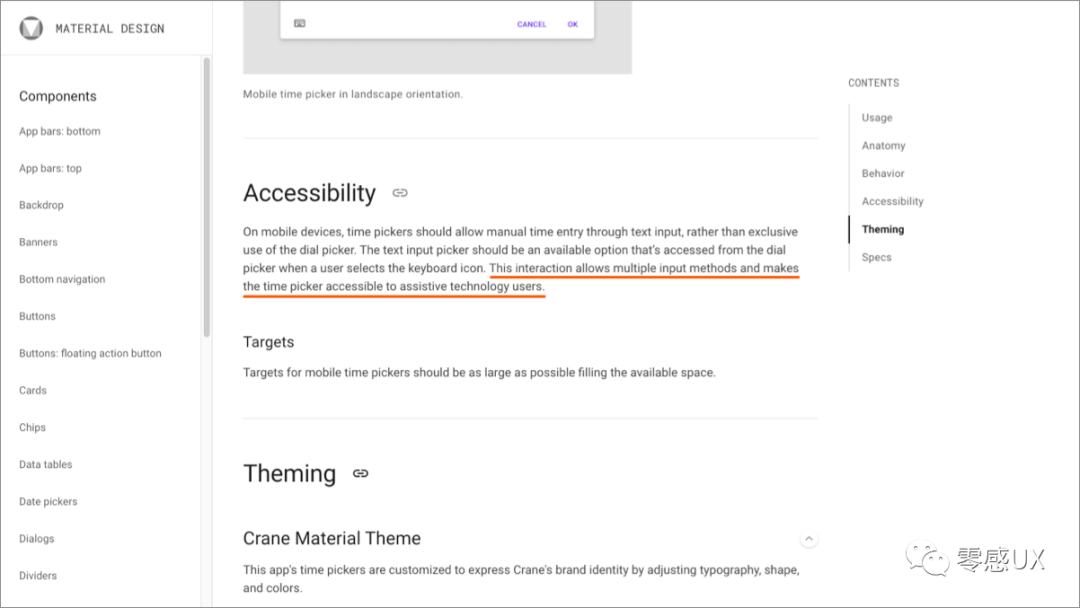Open the Dialogs sidebar entry
The image size is (1080, 608).
37,538
